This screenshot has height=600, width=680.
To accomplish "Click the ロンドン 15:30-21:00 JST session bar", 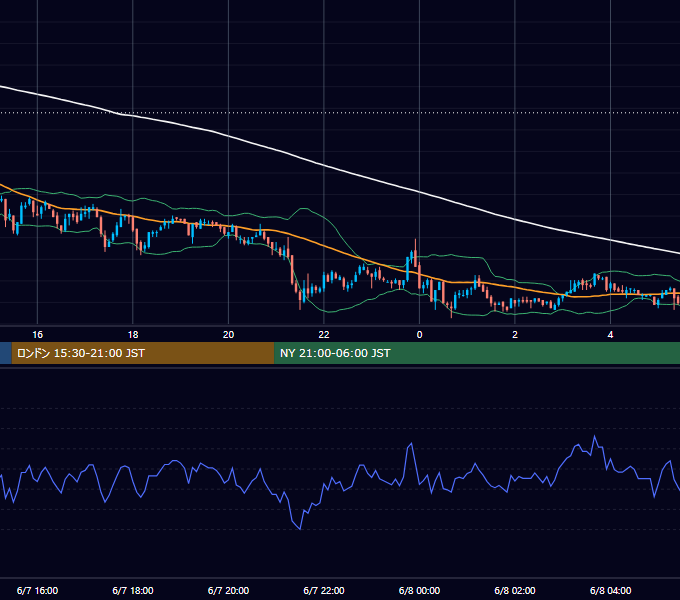I will 143,353.
